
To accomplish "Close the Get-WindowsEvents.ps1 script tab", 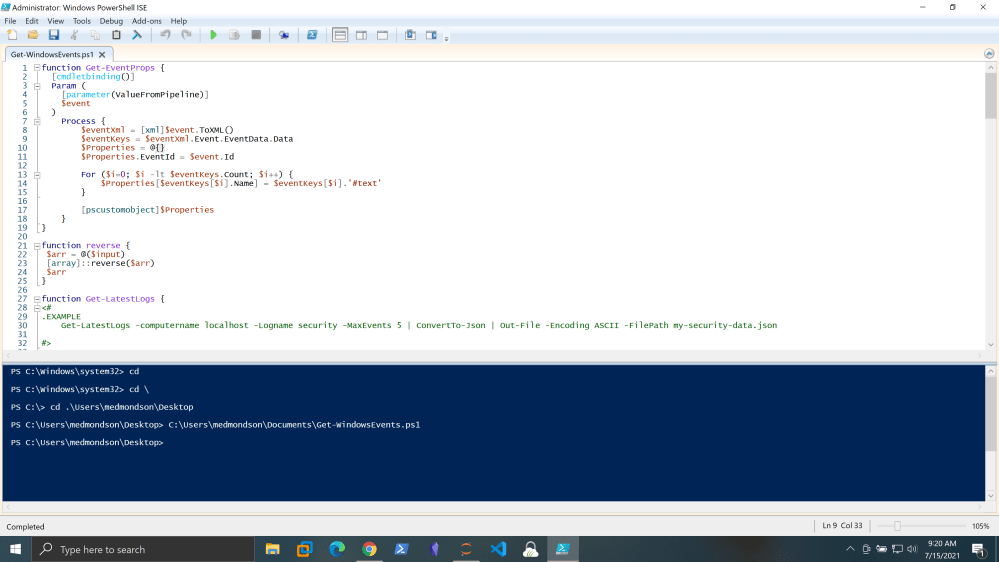I will (102, 54).
